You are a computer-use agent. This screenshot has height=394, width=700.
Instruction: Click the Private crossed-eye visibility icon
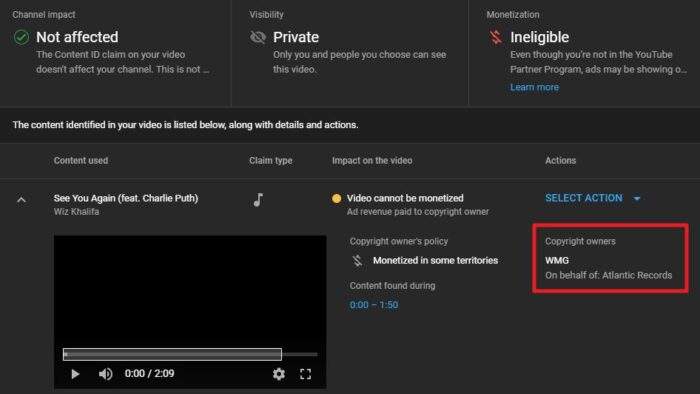pyautogui.click(x=258, y=37)
